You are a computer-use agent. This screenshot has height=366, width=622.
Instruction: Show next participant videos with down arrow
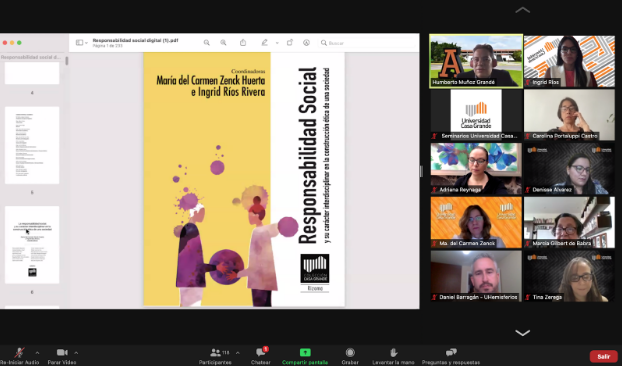coord(522,333)
